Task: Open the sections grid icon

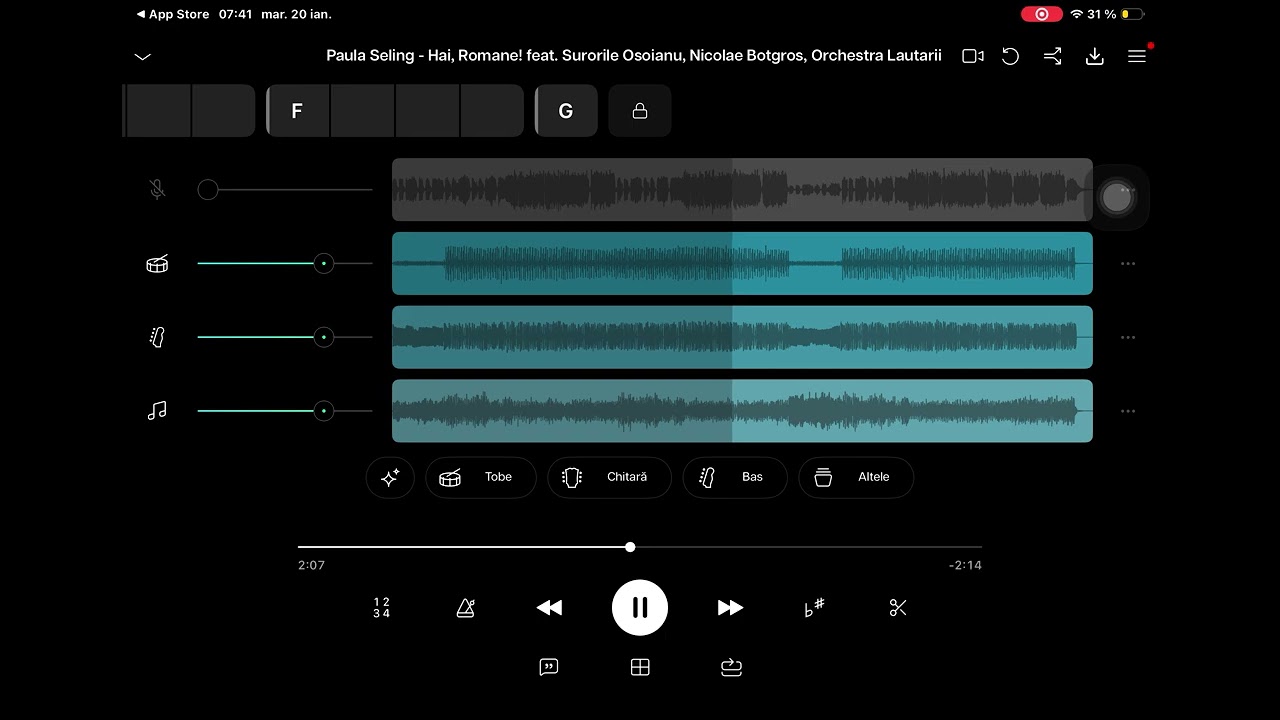Action: click(x=640, y=668)
